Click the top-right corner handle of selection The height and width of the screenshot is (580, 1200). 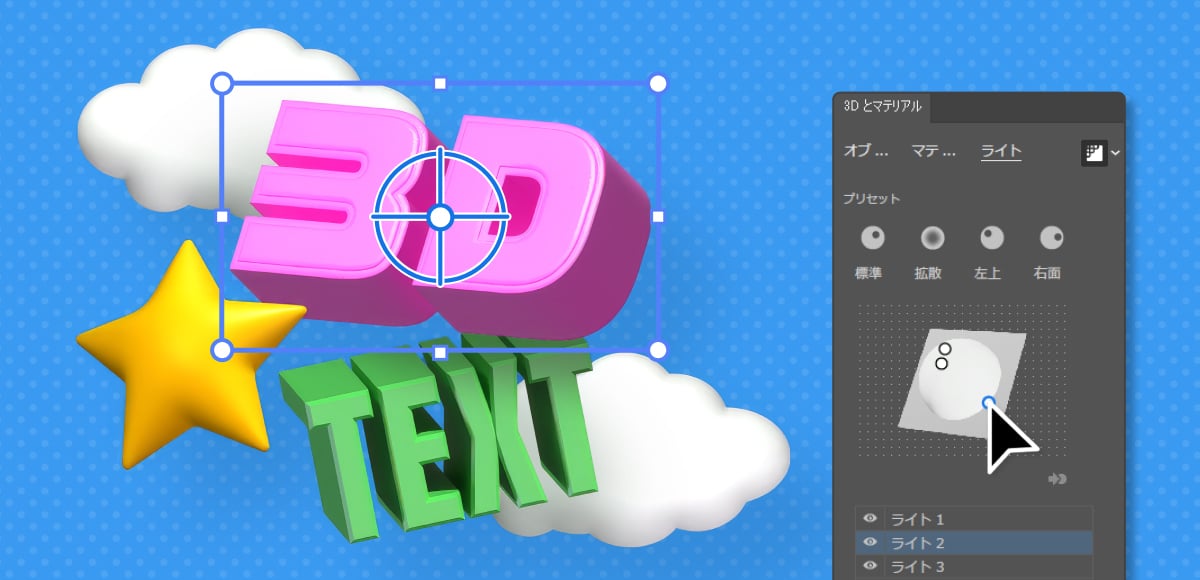coord(658,83)
